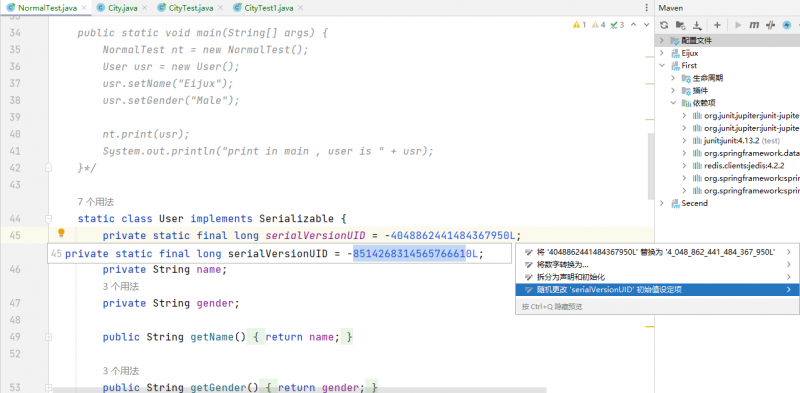This screenshot has height=393, width=800.
Task: Select the 配置文件 tree row
Action: click(x=728, y=40)
